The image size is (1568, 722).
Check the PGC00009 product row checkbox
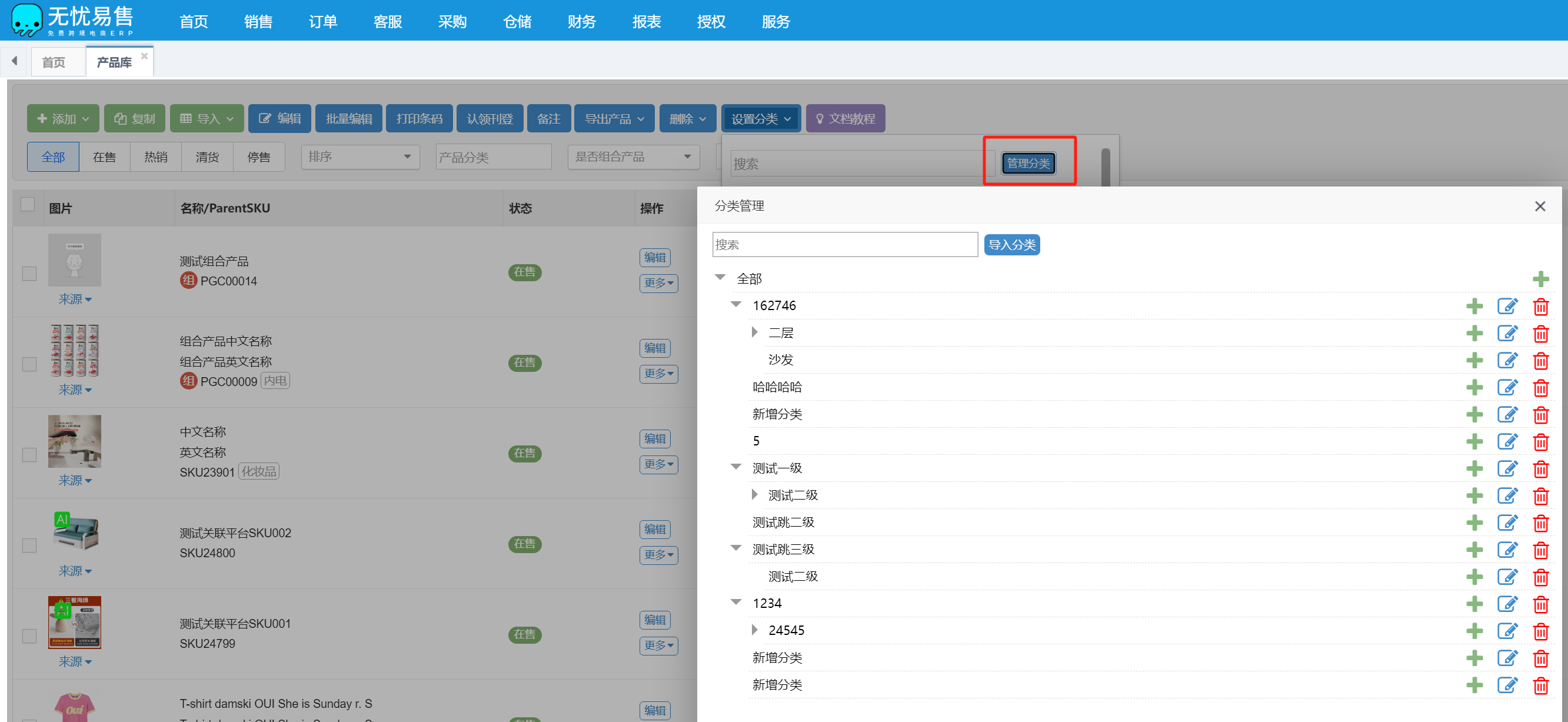coord(29,364)
